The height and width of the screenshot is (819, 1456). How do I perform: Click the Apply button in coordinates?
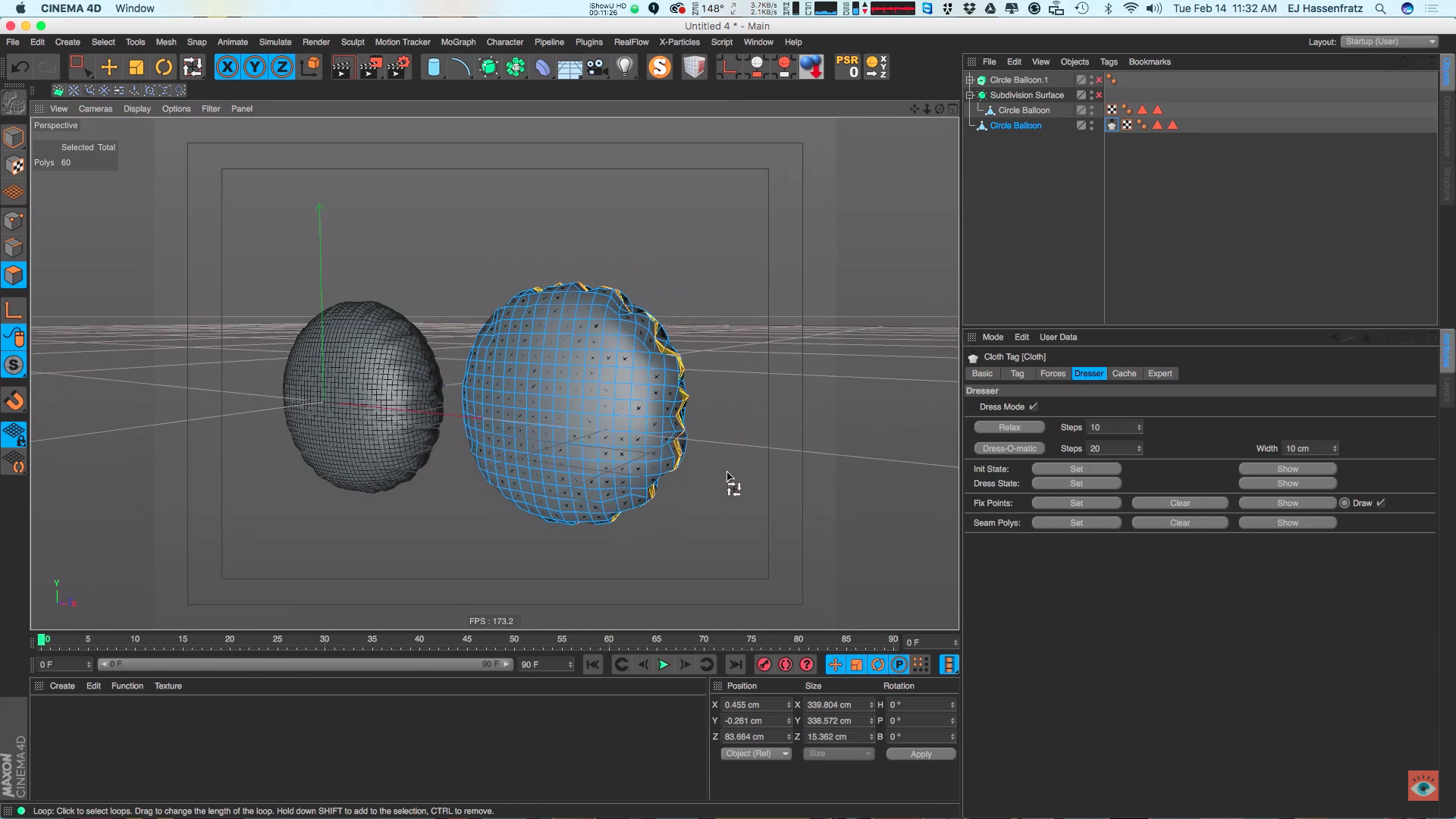click(x=921, y=755)
